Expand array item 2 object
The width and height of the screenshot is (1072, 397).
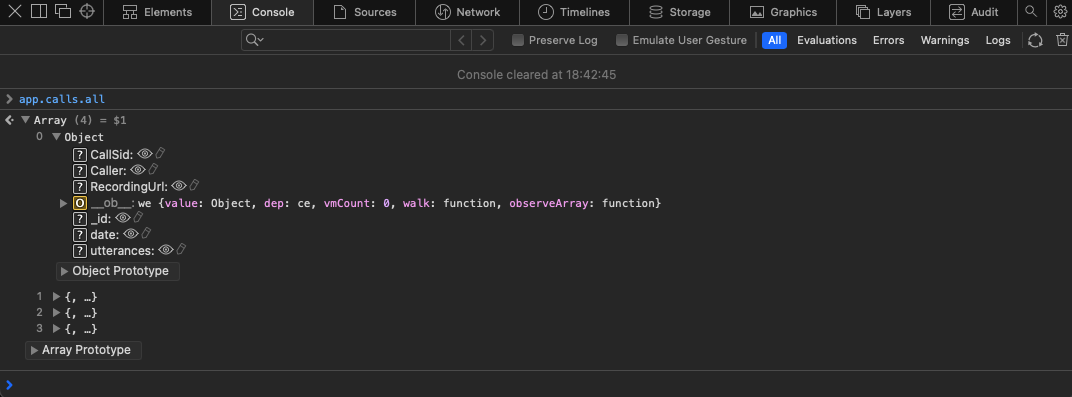click(x=57, y=312)
